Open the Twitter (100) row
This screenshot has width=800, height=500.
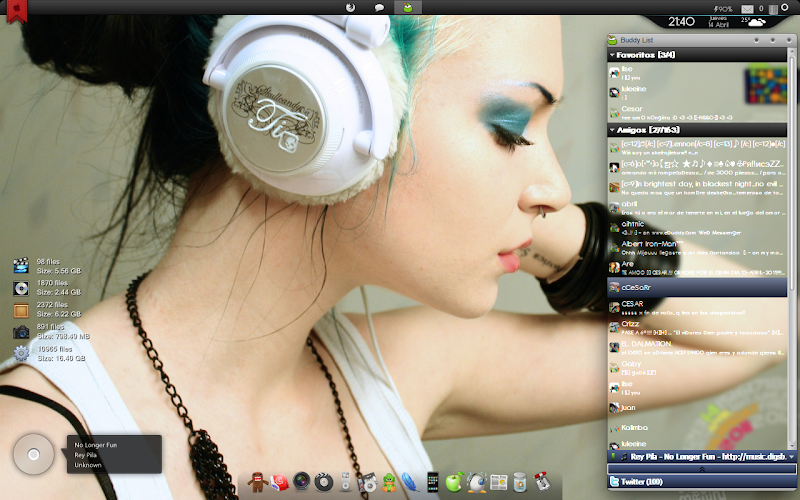tap(702, 482)
